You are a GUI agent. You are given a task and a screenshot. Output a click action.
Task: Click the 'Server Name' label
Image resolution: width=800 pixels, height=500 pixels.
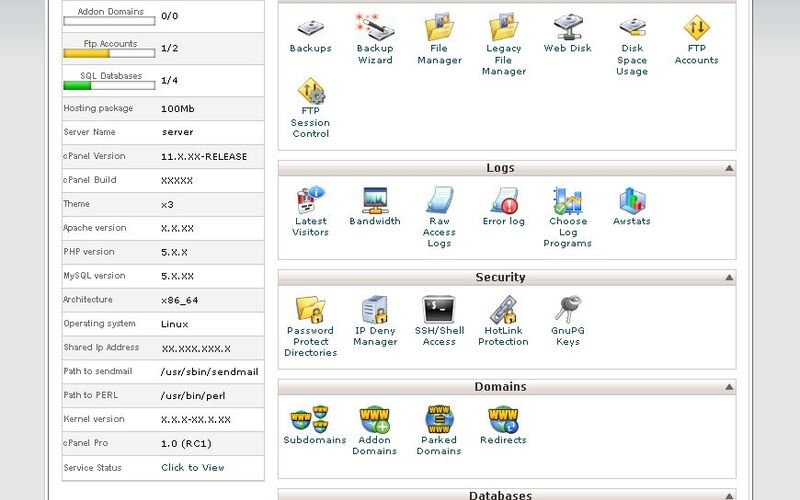(x=89, y=132)
